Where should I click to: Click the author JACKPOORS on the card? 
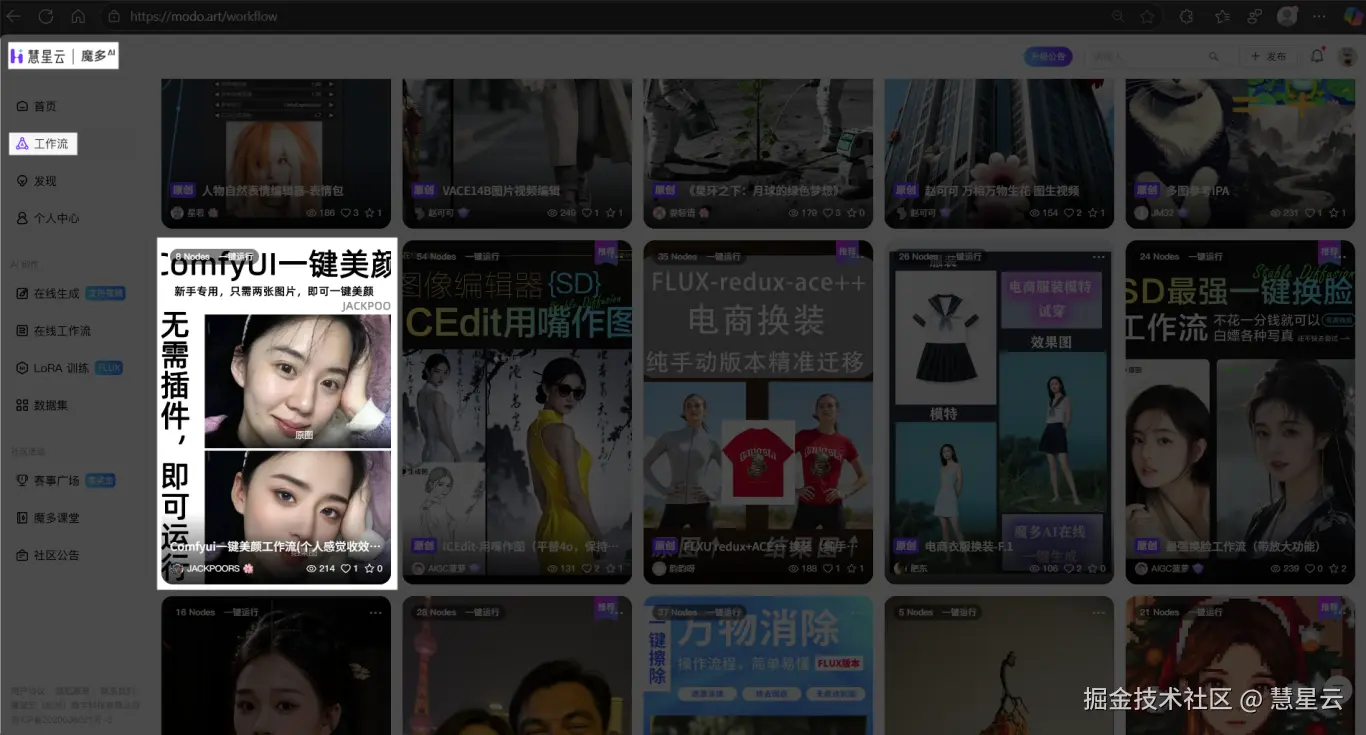point(213,568)
